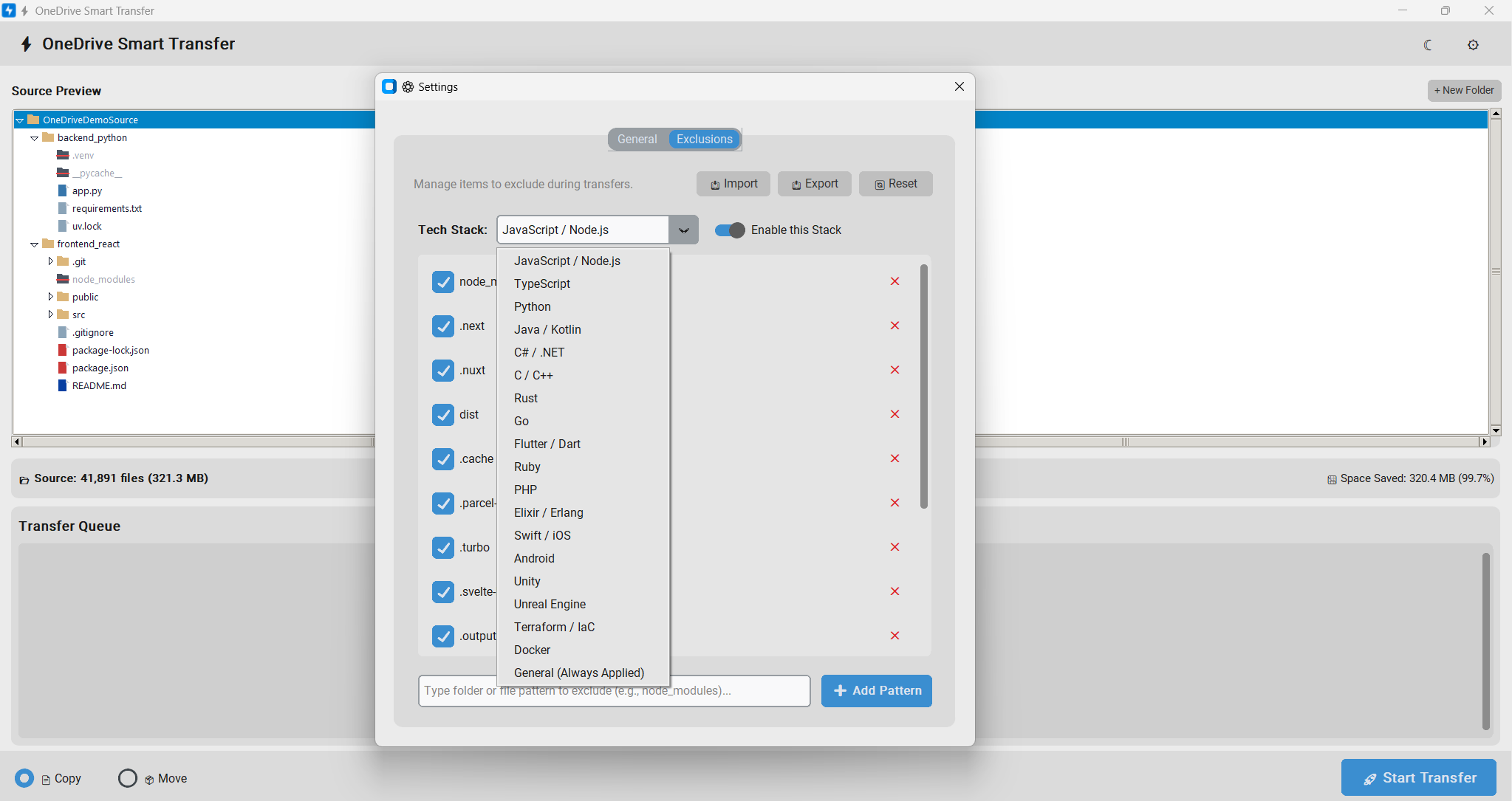Click the .venv excluded folder icon
1512x801 pixels.
63,155
